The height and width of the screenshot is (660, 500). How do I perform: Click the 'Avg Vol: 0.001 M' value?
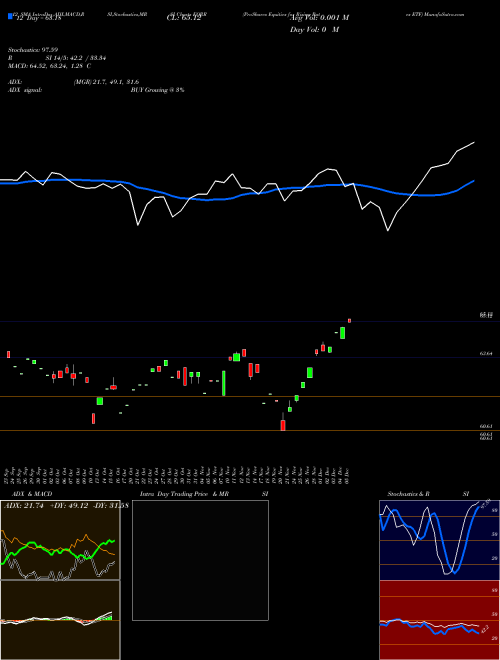(x=319, y=18)
